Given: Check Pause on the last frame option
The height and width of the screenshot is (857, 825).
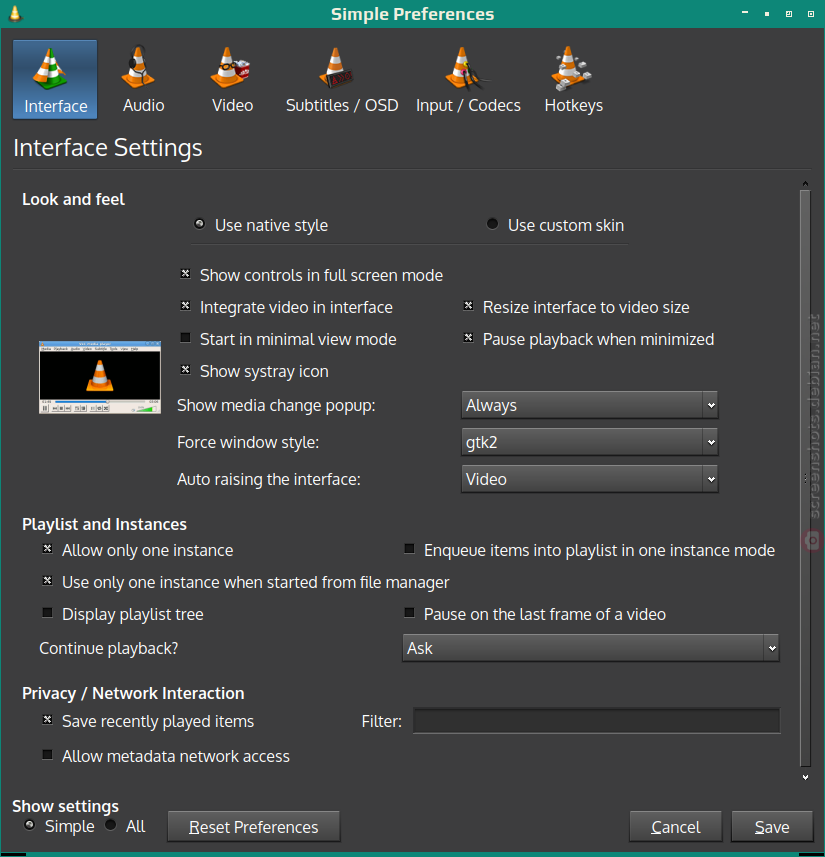Looking at the screenshot, I should pyautogui.click(x=409, y=613).
